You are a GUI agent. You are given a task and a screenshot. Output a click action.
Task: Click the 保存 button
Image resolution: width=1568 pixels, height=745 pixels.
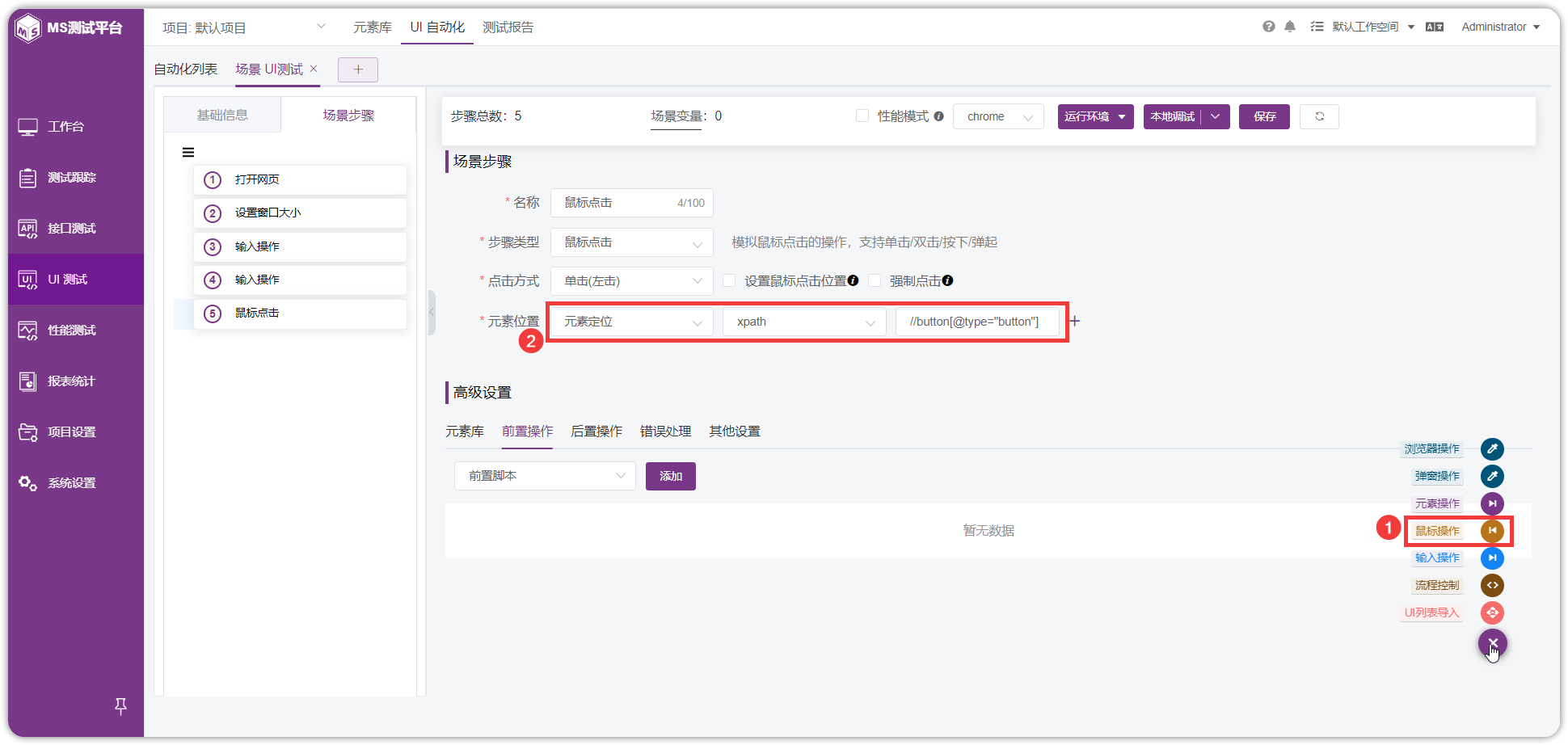coord(1265,116)
